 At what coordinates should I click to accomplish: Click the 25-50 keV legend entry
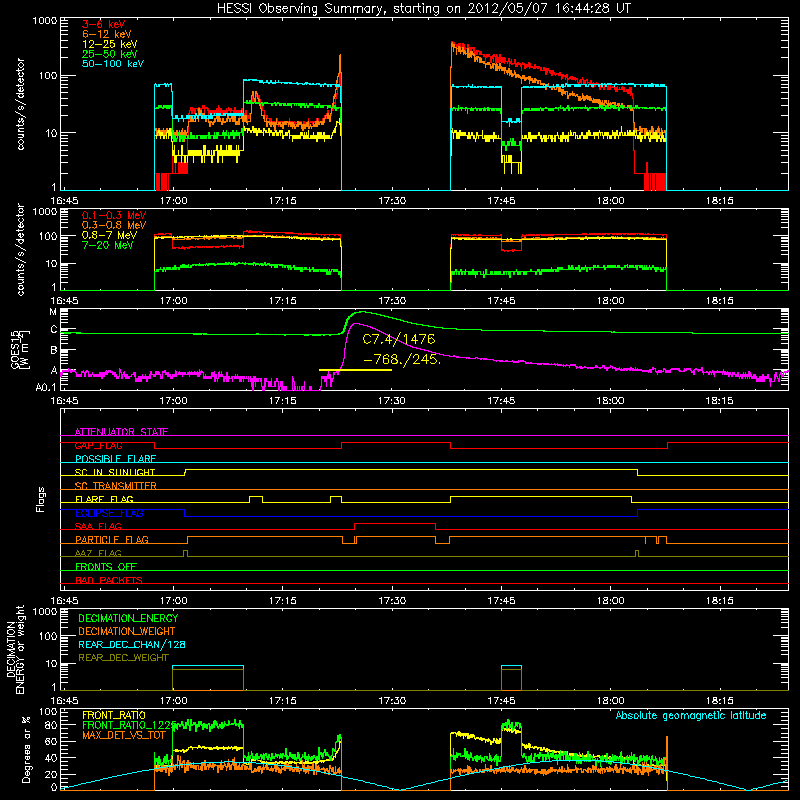pyautogui.click(x=109, y=54)
